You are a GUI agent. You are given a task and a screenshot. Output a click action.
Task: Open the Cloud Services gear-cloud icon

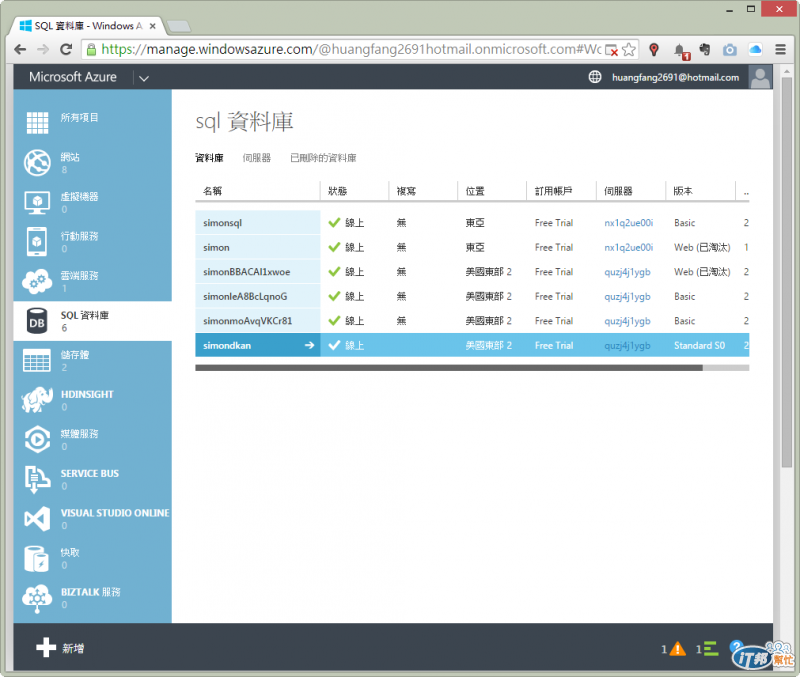point(37,281)
